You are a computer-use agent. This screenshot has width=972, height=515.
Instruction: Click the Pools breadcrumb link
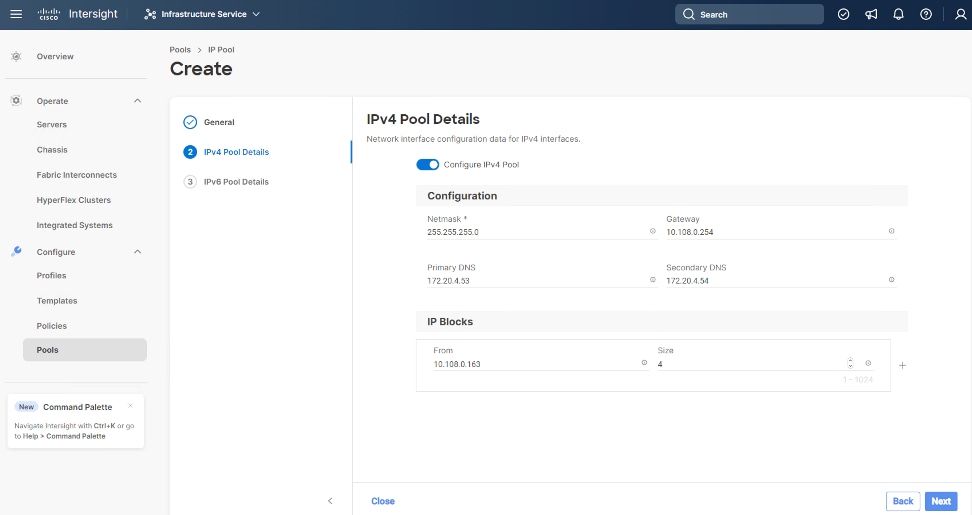[x=180, y=49]
